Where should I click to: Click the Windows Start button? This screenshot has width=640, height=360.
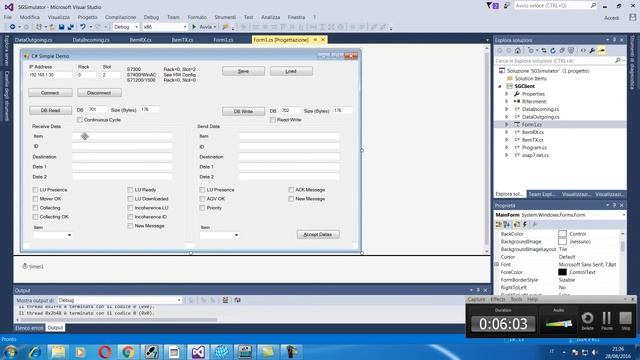[x=11, y=352]
